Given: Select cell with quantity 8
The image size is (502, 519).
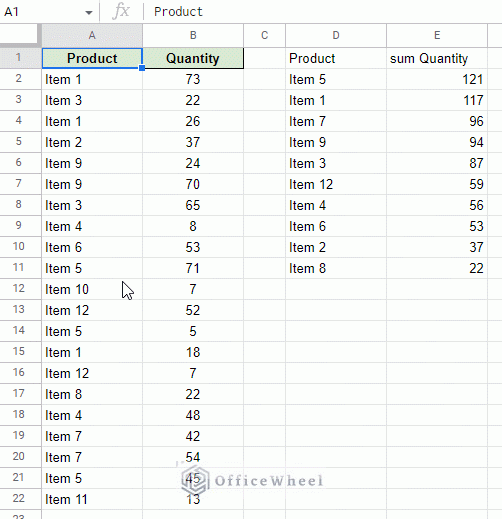Looking at the screenshot, I should pos(193,226).
